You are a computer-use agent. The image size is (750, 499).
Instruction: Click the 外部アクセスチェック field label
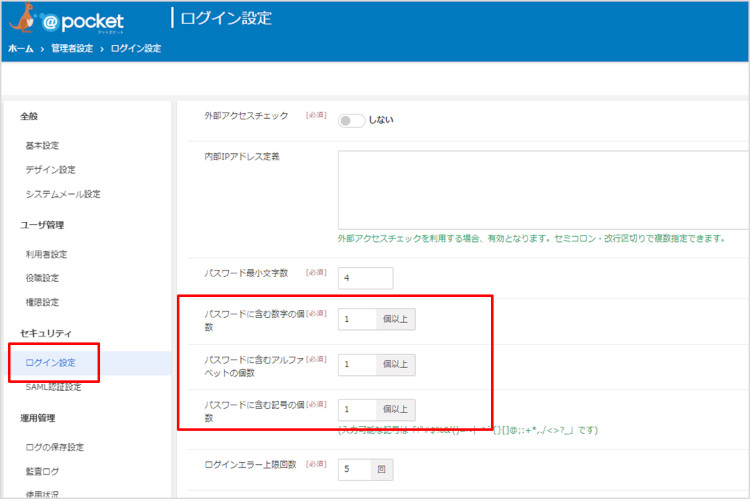(246, 116)
